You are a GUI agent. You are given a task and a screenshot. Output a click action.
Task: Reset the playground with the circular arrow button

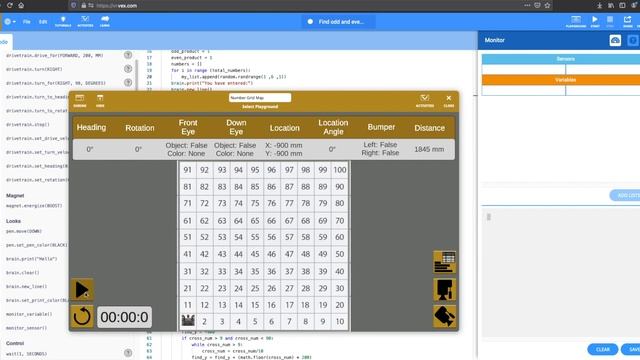[x=82, y=316]
